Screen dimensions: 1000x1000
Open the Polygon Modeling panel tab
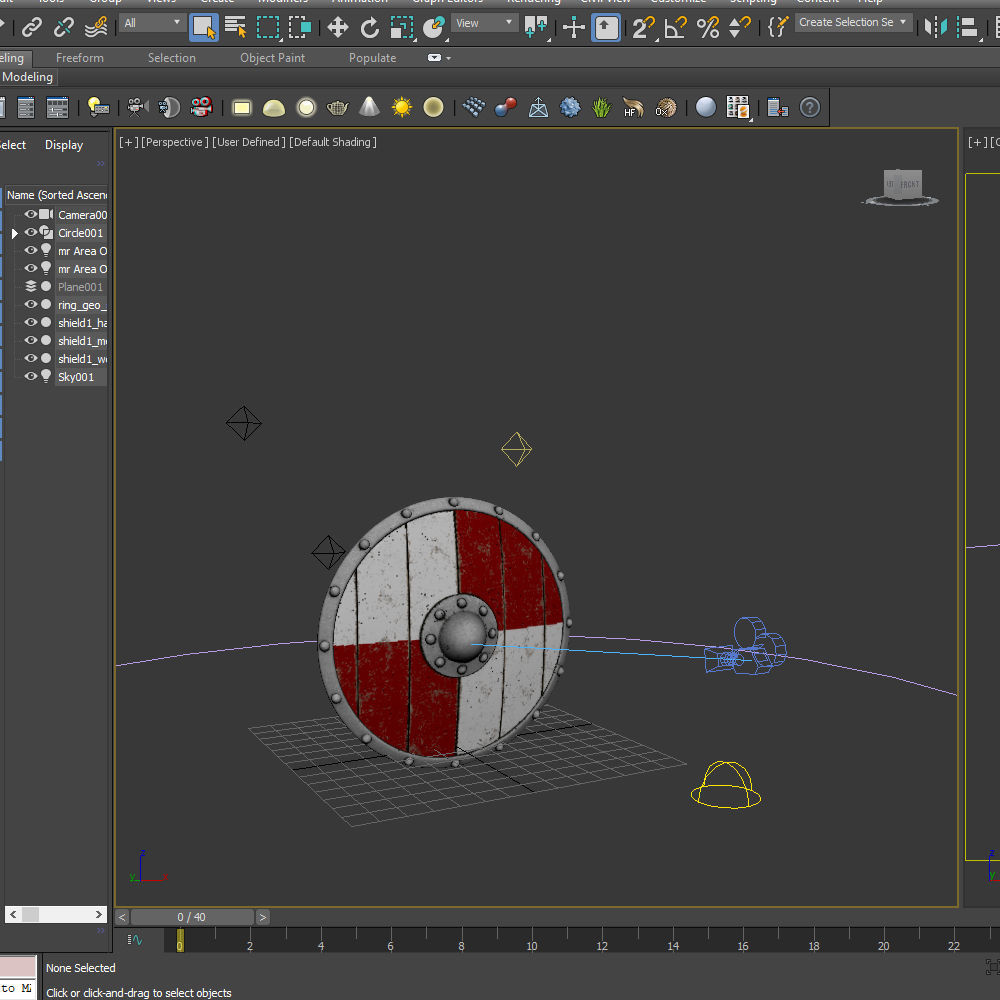pos(27,77)
